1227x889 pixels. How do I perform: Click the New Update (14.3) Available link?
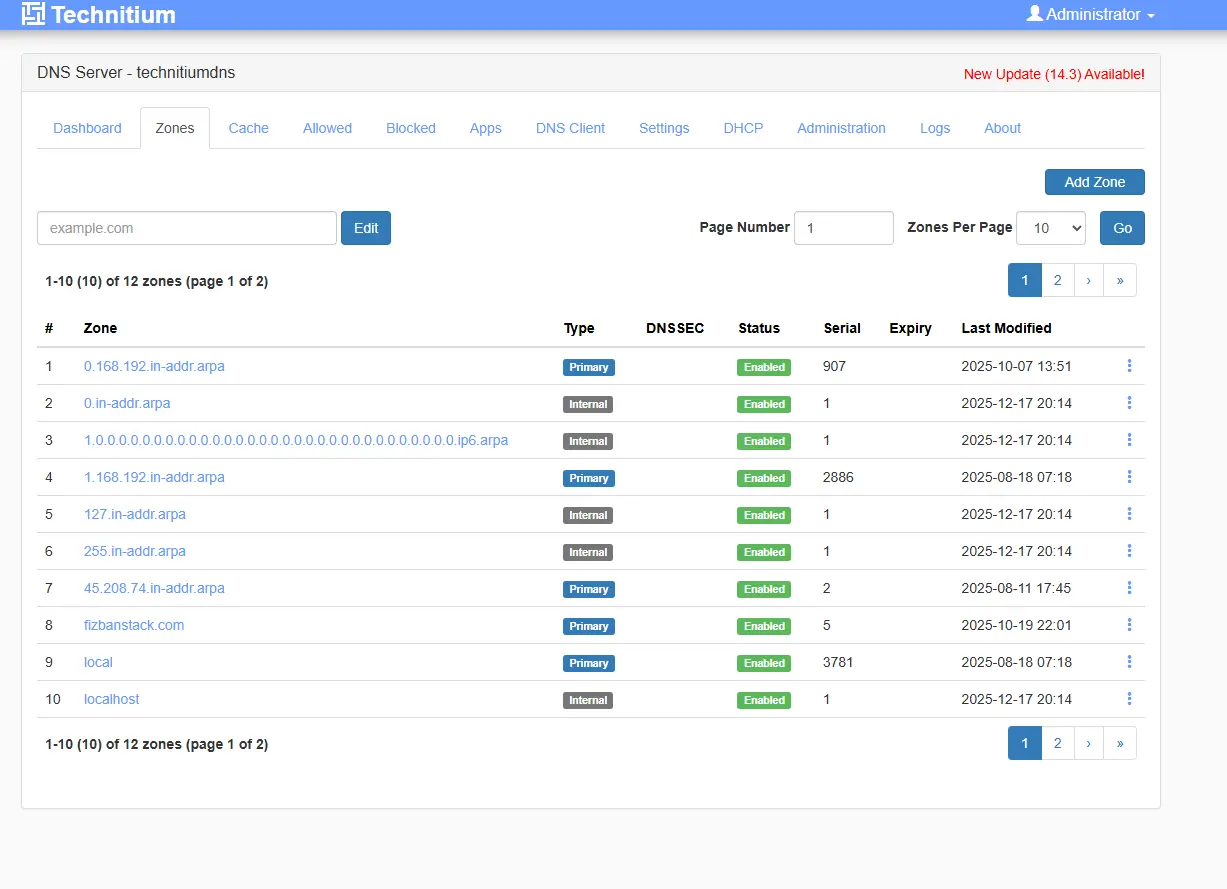[x=1054, y=74]
